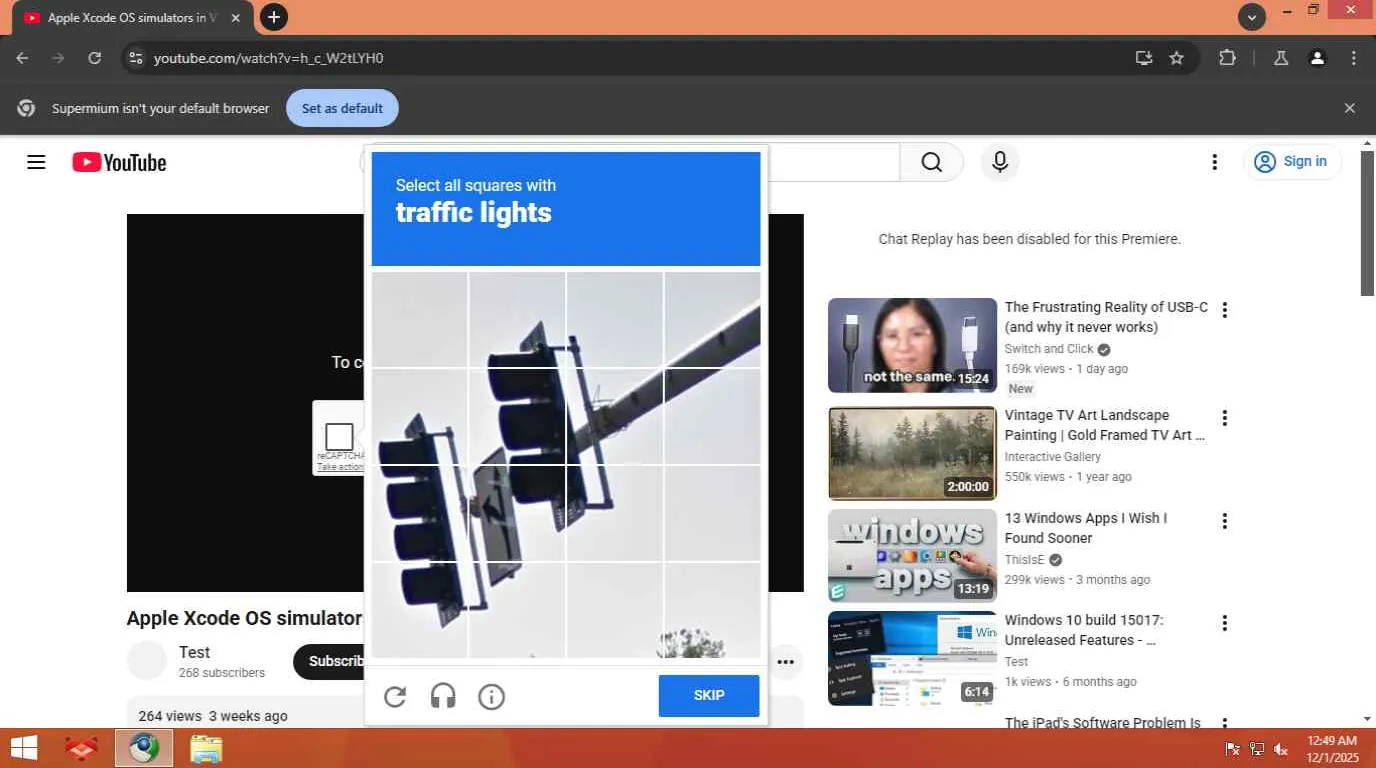Open more options for the USB-C video
1376x768 pixels.
point(1224,310)
